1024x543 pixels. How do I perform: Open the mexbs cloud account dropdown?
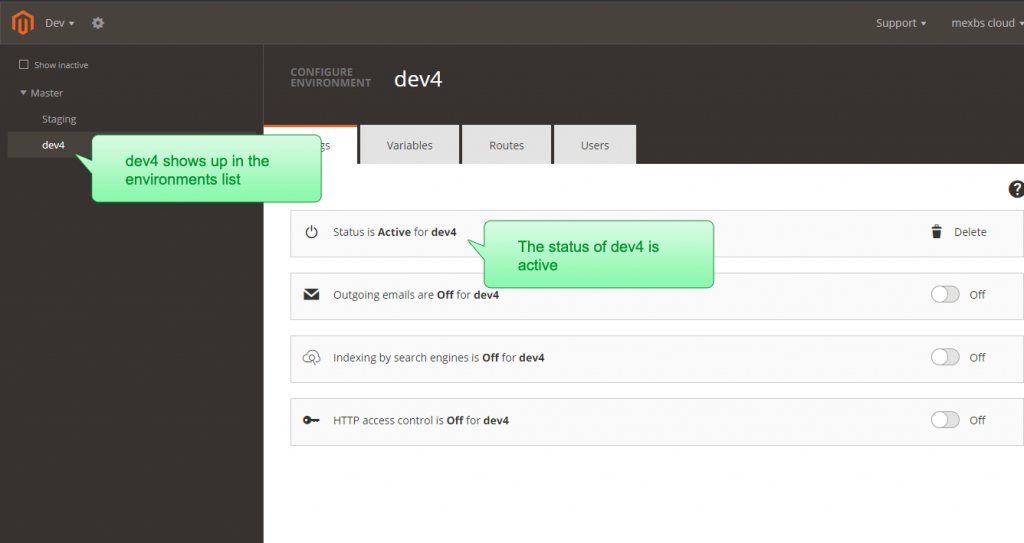click(987, 23)
